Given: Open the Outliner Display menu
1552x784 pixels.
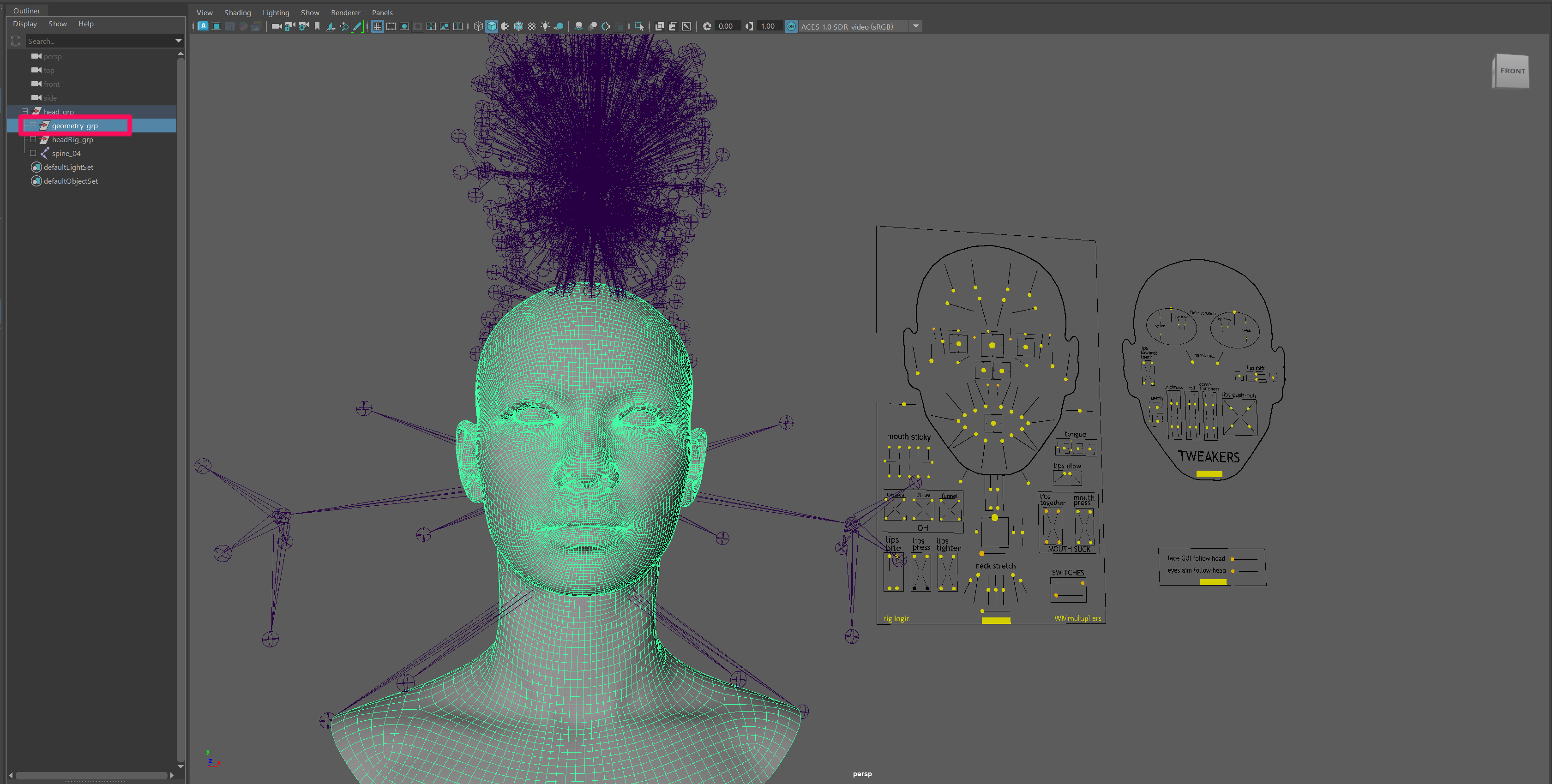Looking at the screenshot, I should [x=25, y=24].
